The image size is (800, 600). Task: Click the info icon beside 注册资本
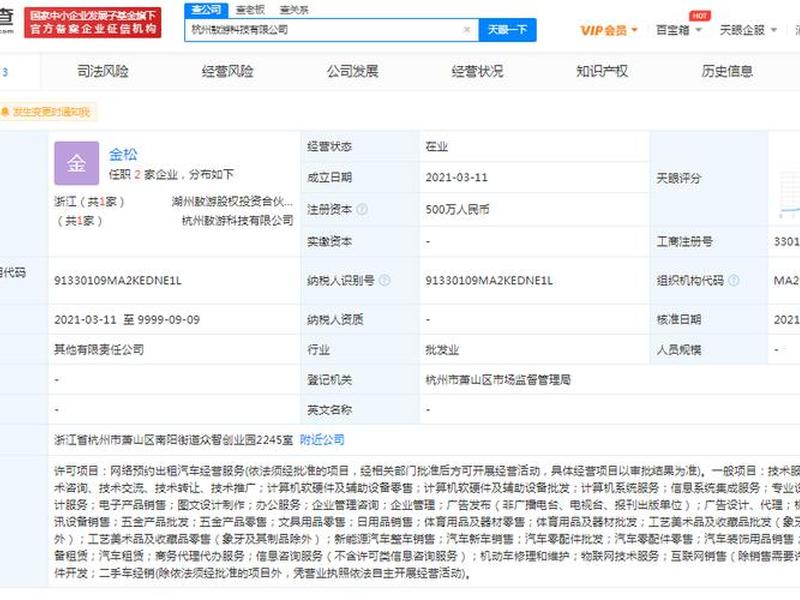(362, 209)
